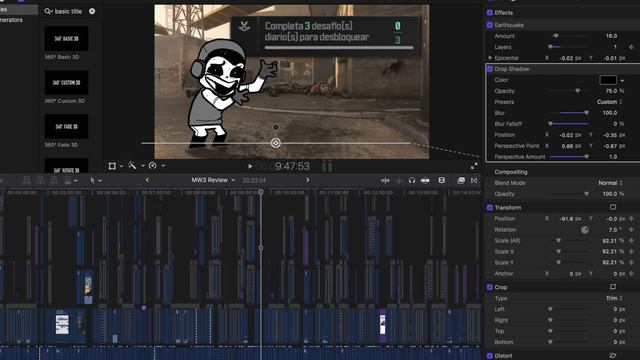Toggle video and audio skimming
This screenshot has width=640, height=360.
tap(385, 180)
